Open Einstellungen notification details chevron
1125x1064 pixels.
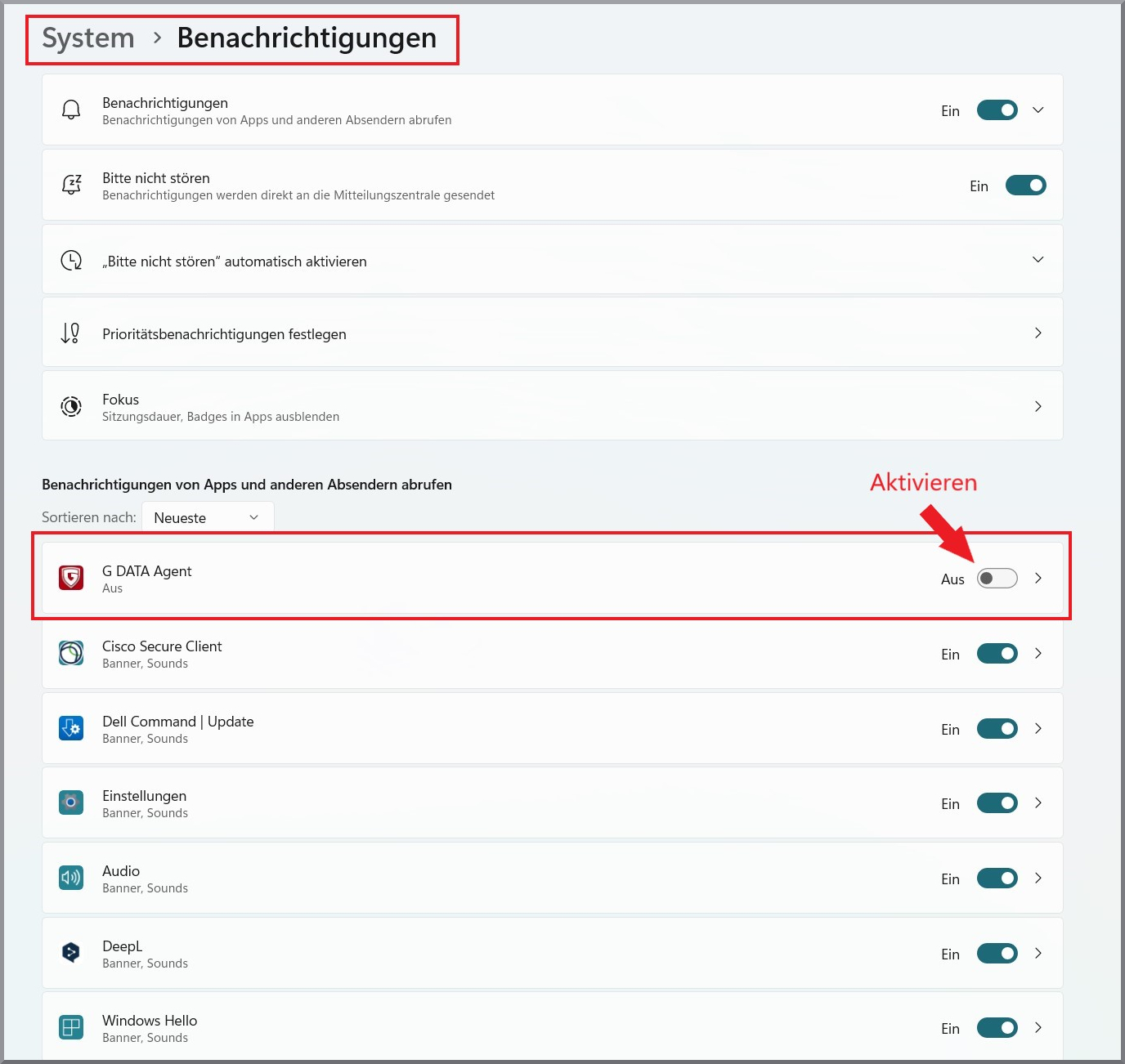click(1038, 802)
